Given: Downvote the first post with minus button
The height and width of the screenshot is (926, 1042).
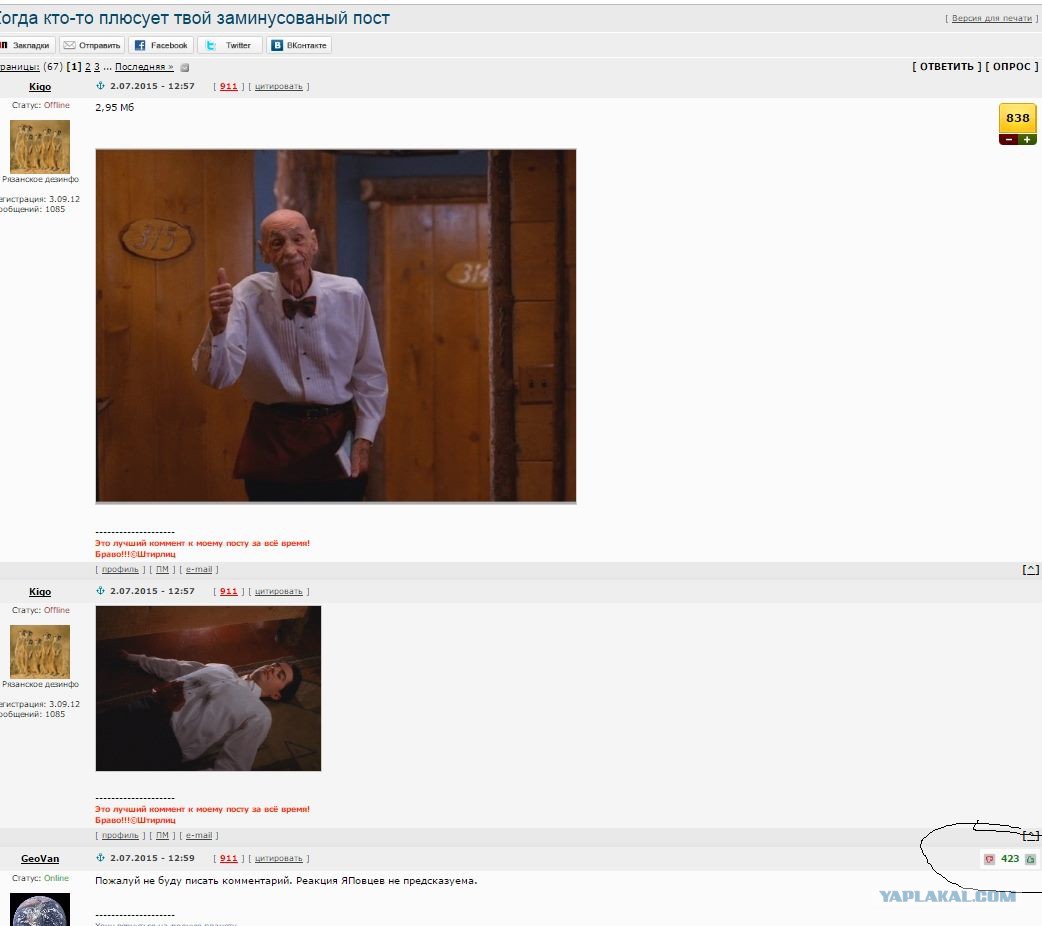Looking at the screenshot, I should click(x=1008, y=140).
